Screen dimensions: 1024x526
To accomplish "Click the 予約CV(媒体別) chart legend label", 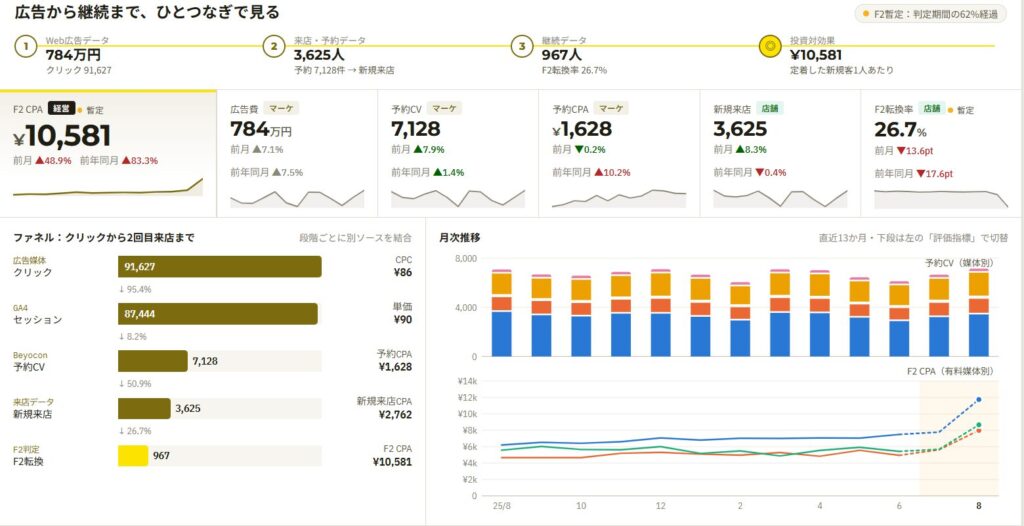I will click(959, 263).
